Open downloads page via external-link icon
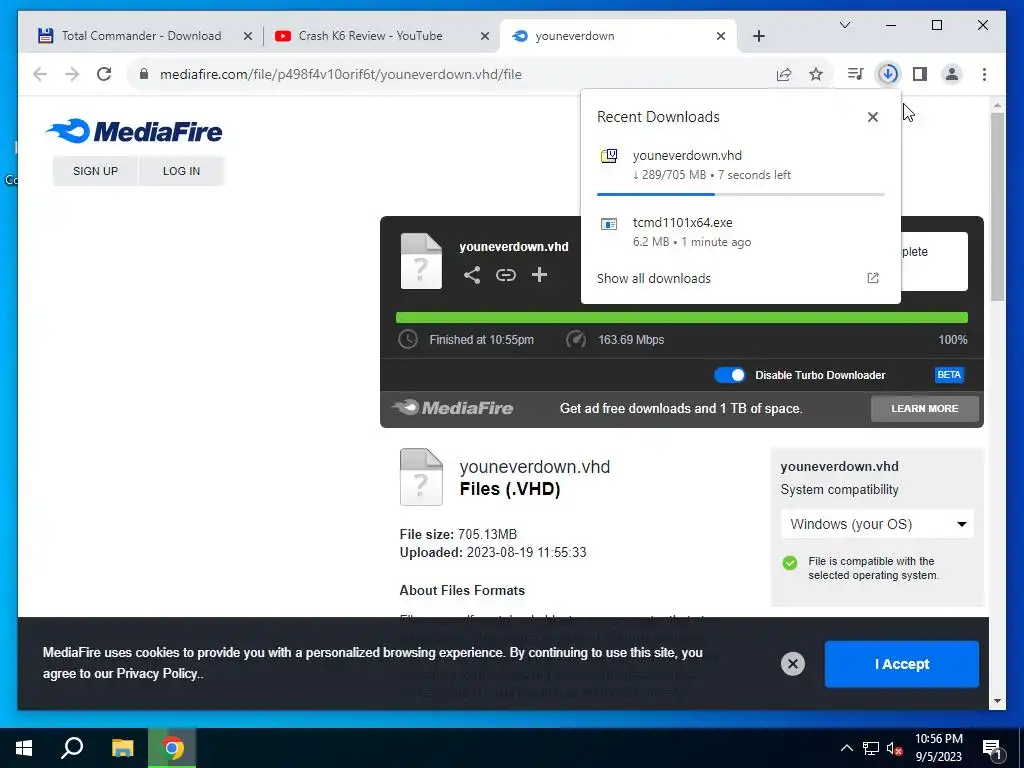The width and height of the screenshot is (1024, 768). [872, 278]
